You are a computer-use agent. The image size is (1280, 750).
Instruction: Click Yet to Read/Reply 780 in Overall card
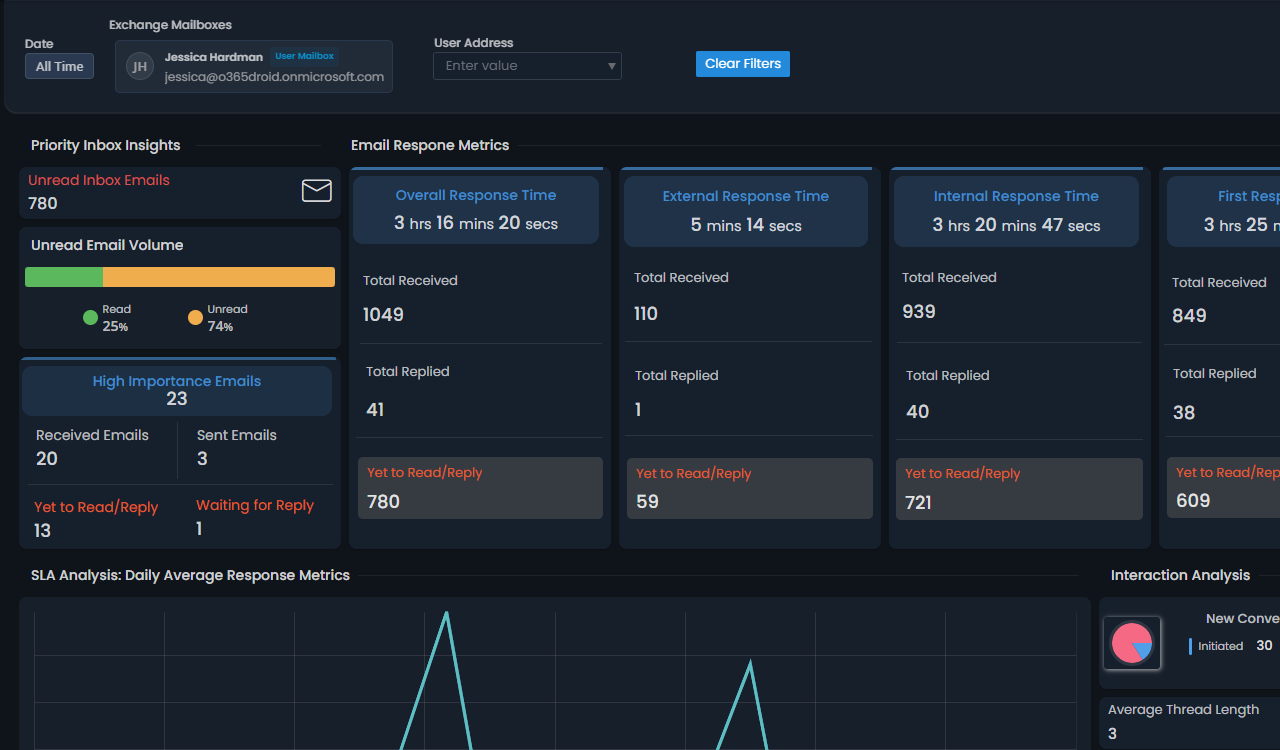[480, 488]
